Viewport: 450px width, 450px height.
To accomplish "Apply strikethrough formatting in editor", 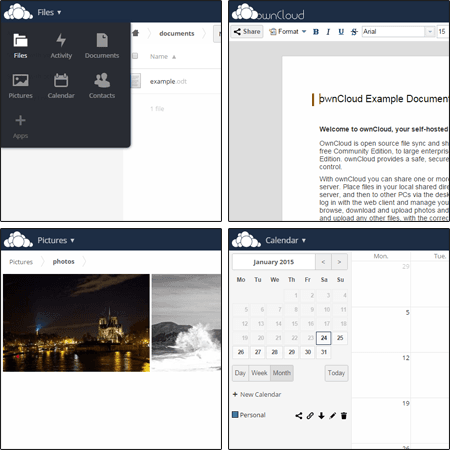I will pos(354,32).
